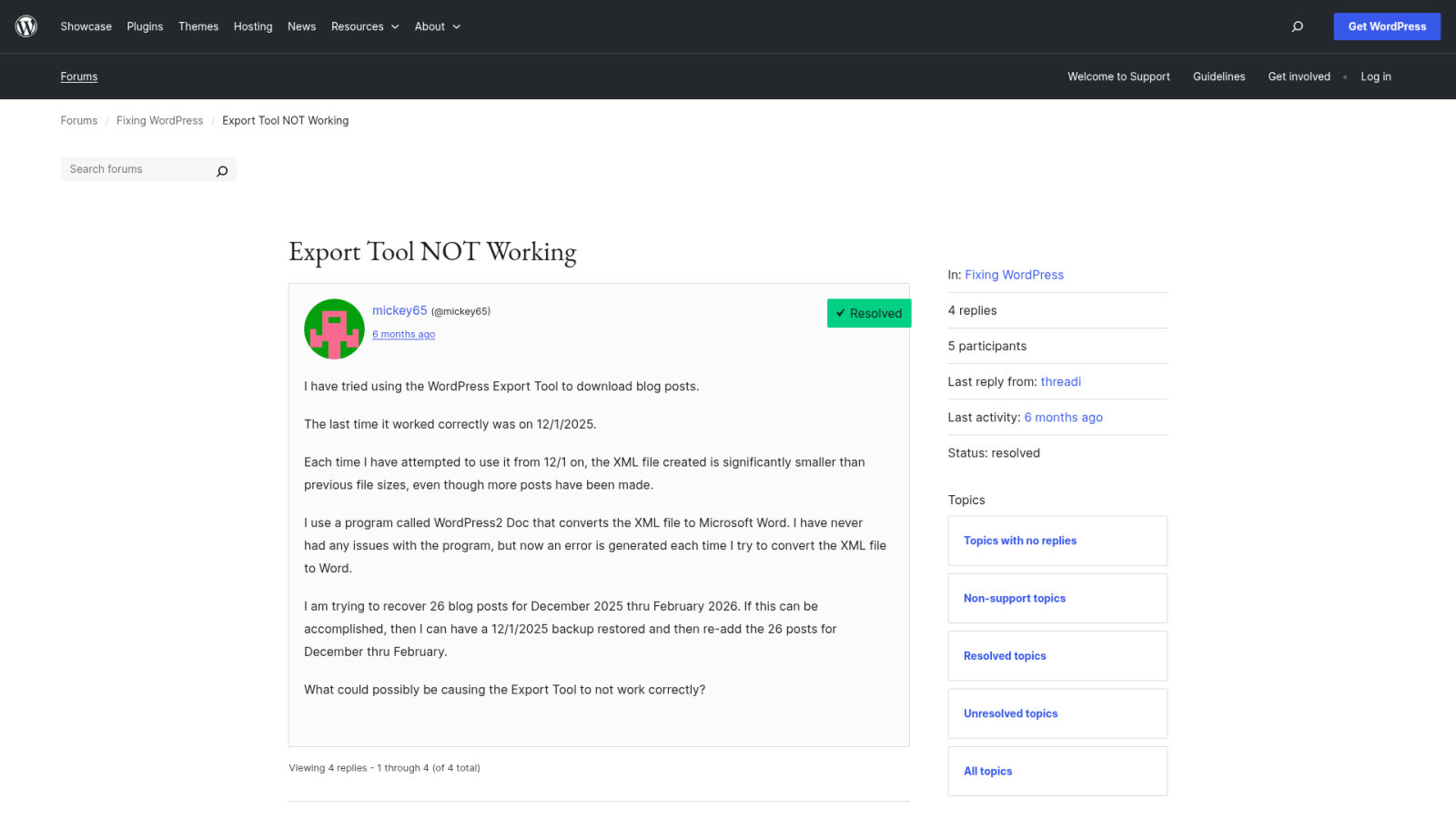Navigate to Hosting
This screenshot has height=819, width=1456.
click(x=253, y=26)
